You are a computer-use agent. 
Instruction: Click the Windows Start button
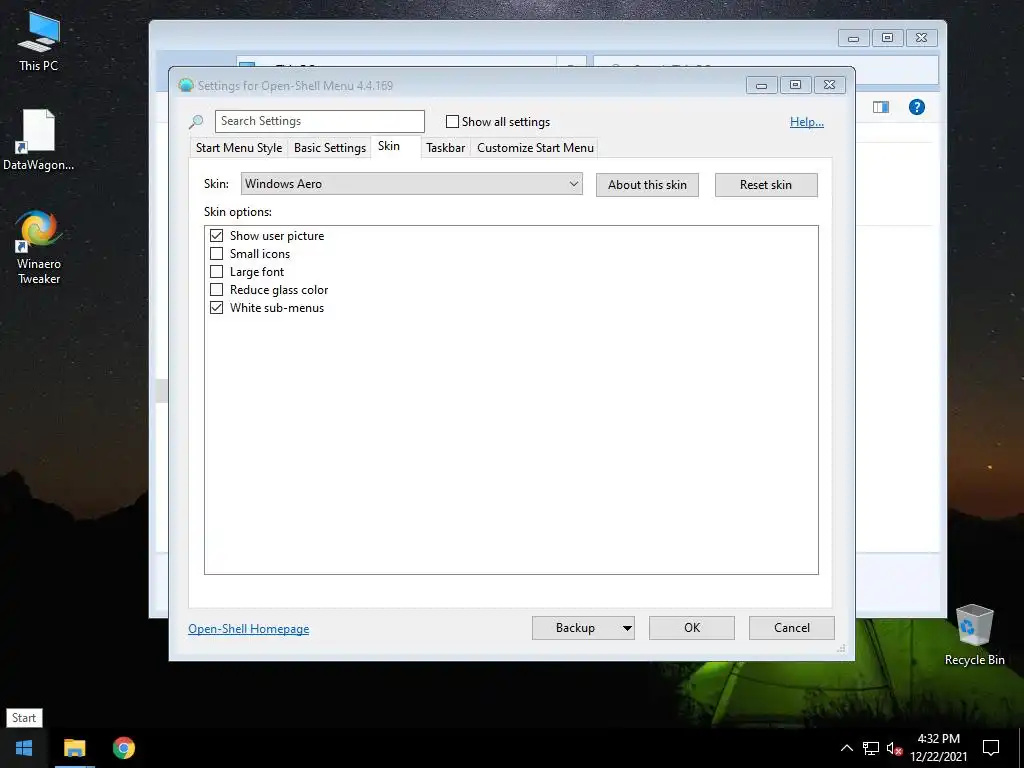click(x=24, y=748)
